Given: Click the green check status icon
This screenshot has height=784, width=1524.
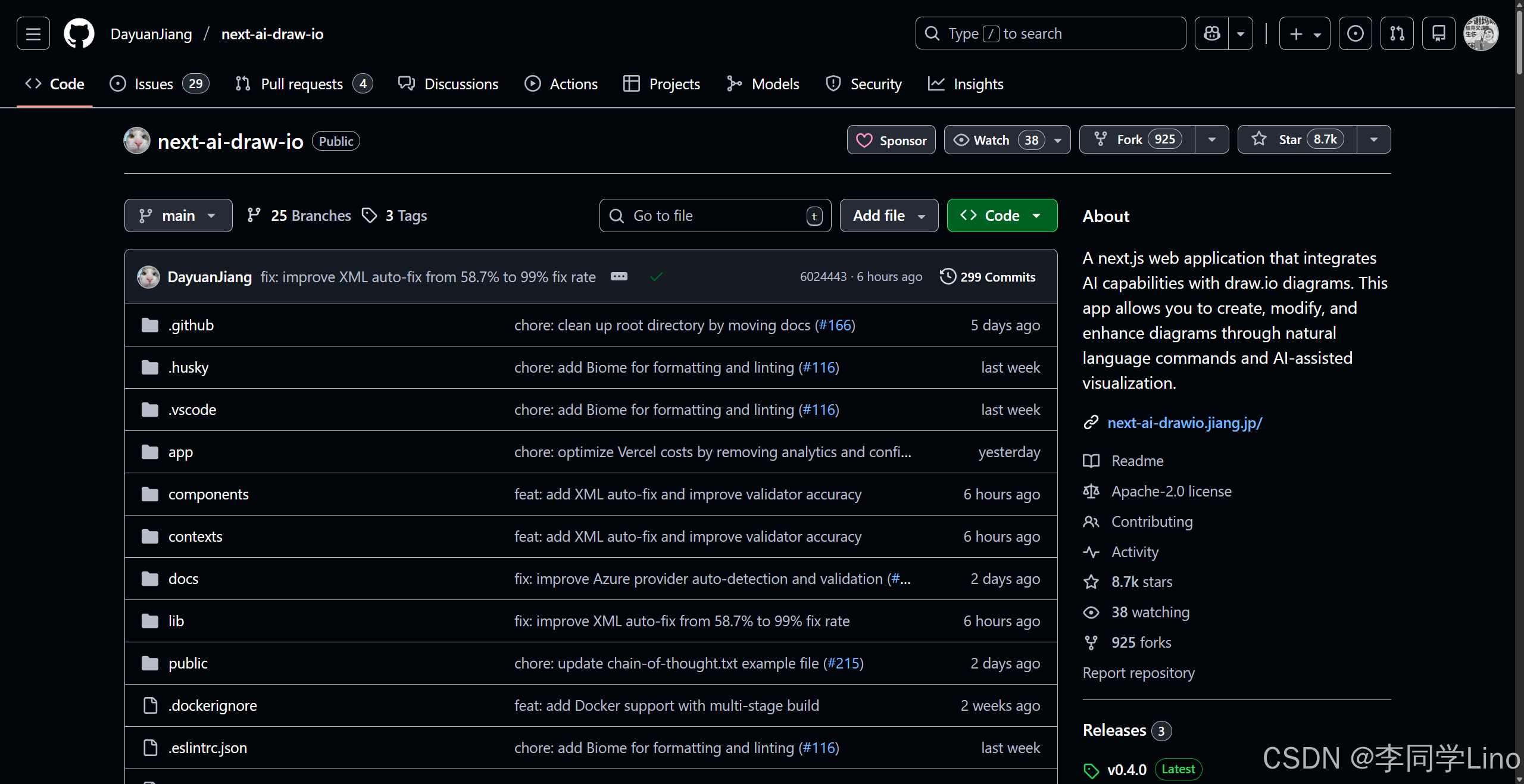Looking at the screenshot, I should pos(657,277).
